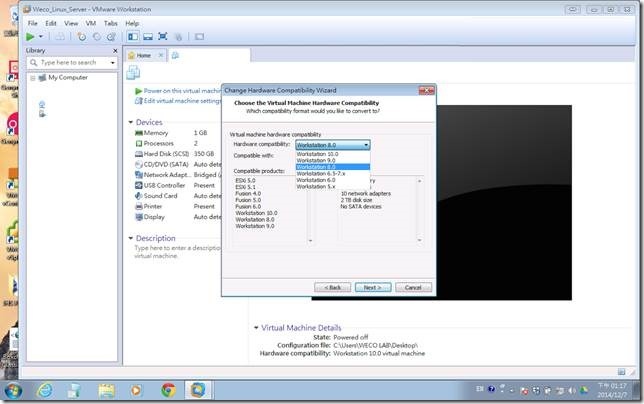
Task: Collapse the Devices section
Action: (131, 122)
